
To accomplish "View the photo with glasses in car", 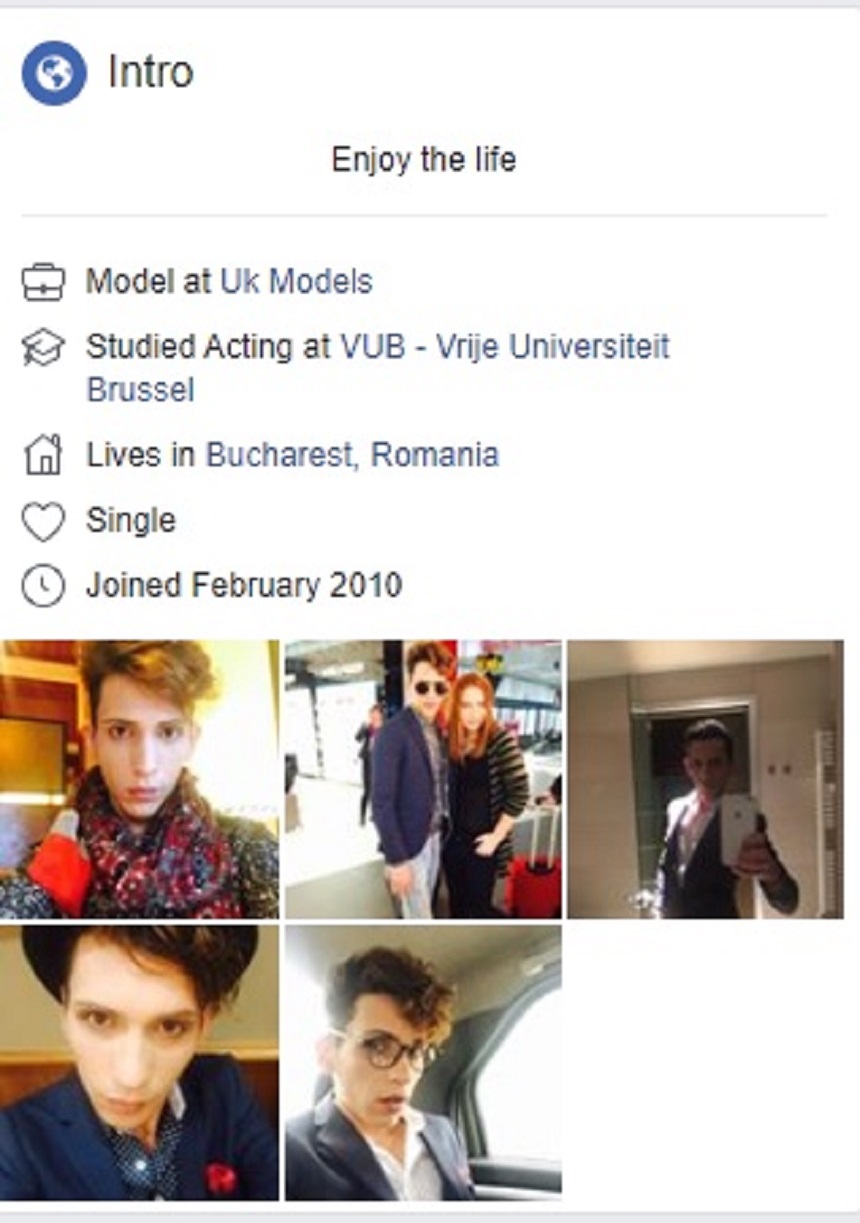I will pos(423,1062).
